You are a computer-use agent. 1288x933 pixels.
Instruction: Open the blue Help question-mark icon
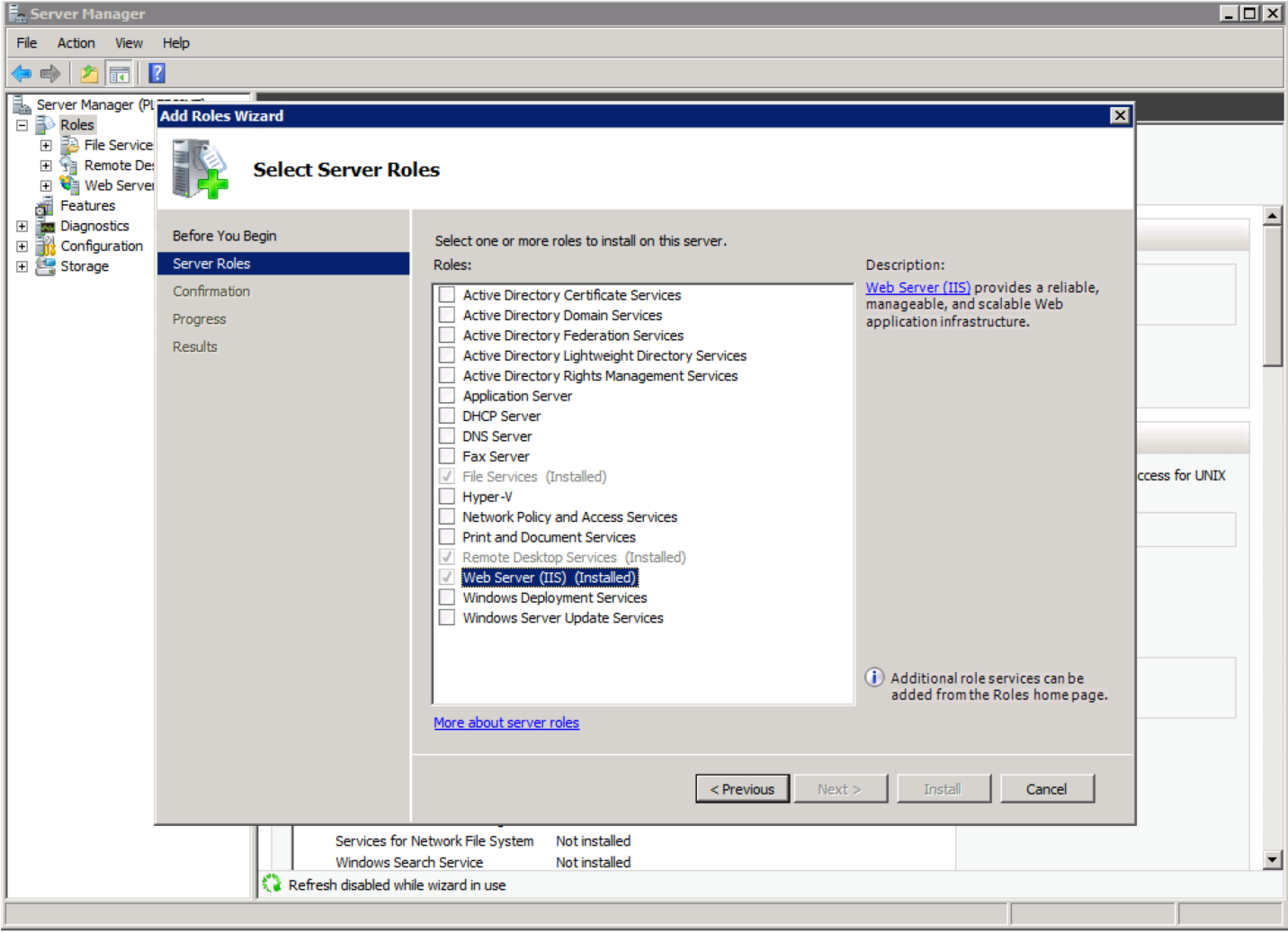tap(157, 74)
